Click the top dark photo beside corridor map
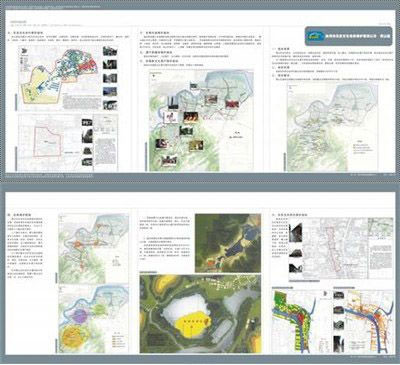This screenshot has width=400, height=365. (295, 232)
